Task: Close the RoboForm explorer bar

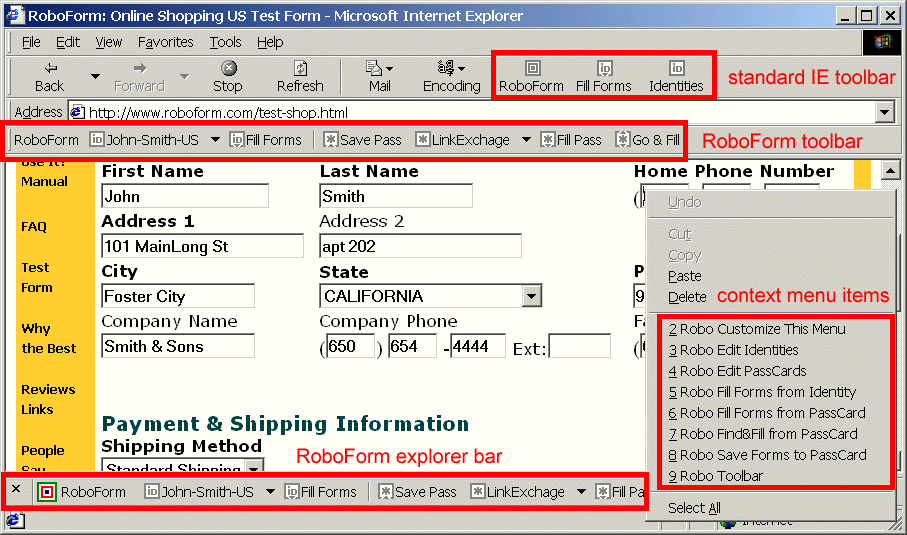Action: pos(16,490)
